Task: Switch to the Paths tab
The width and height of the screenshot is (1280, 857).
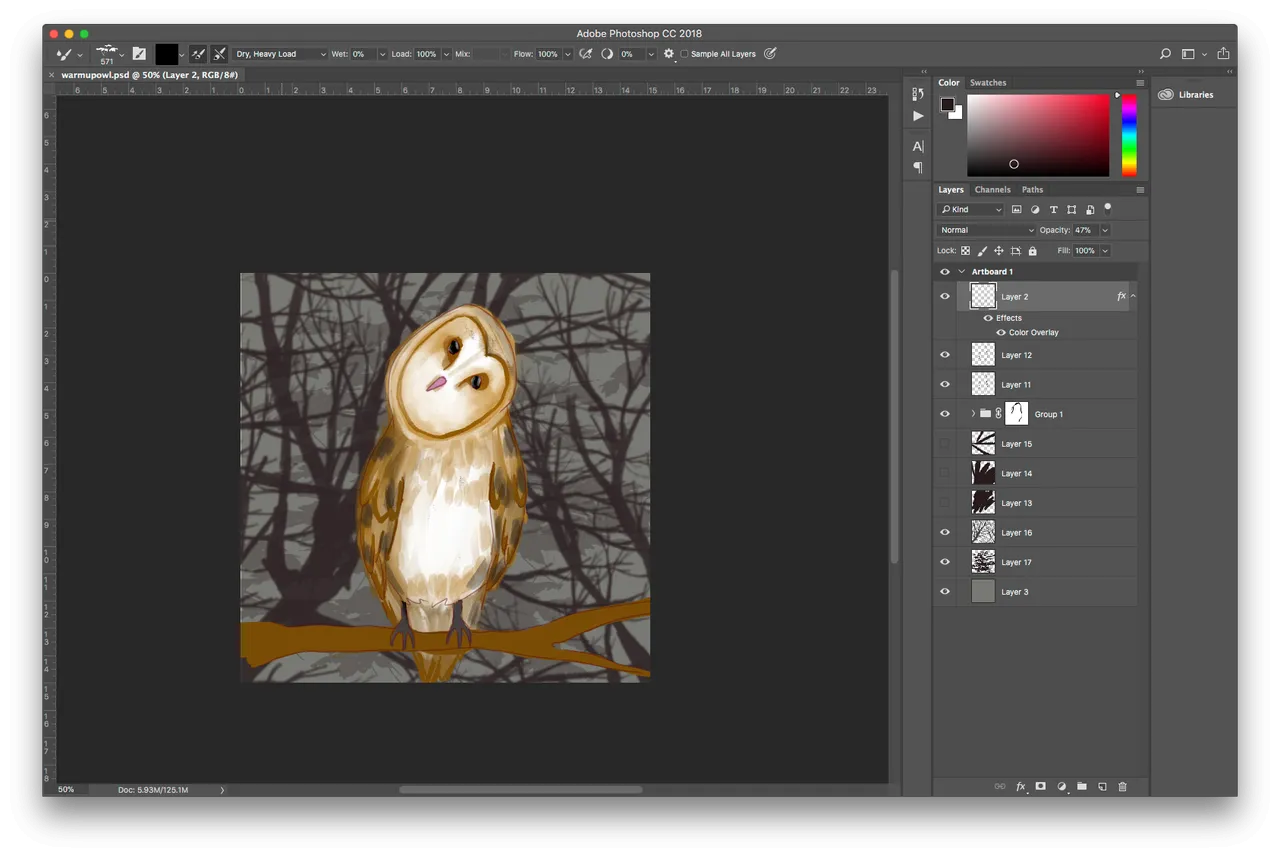Action: (1033, 190)
